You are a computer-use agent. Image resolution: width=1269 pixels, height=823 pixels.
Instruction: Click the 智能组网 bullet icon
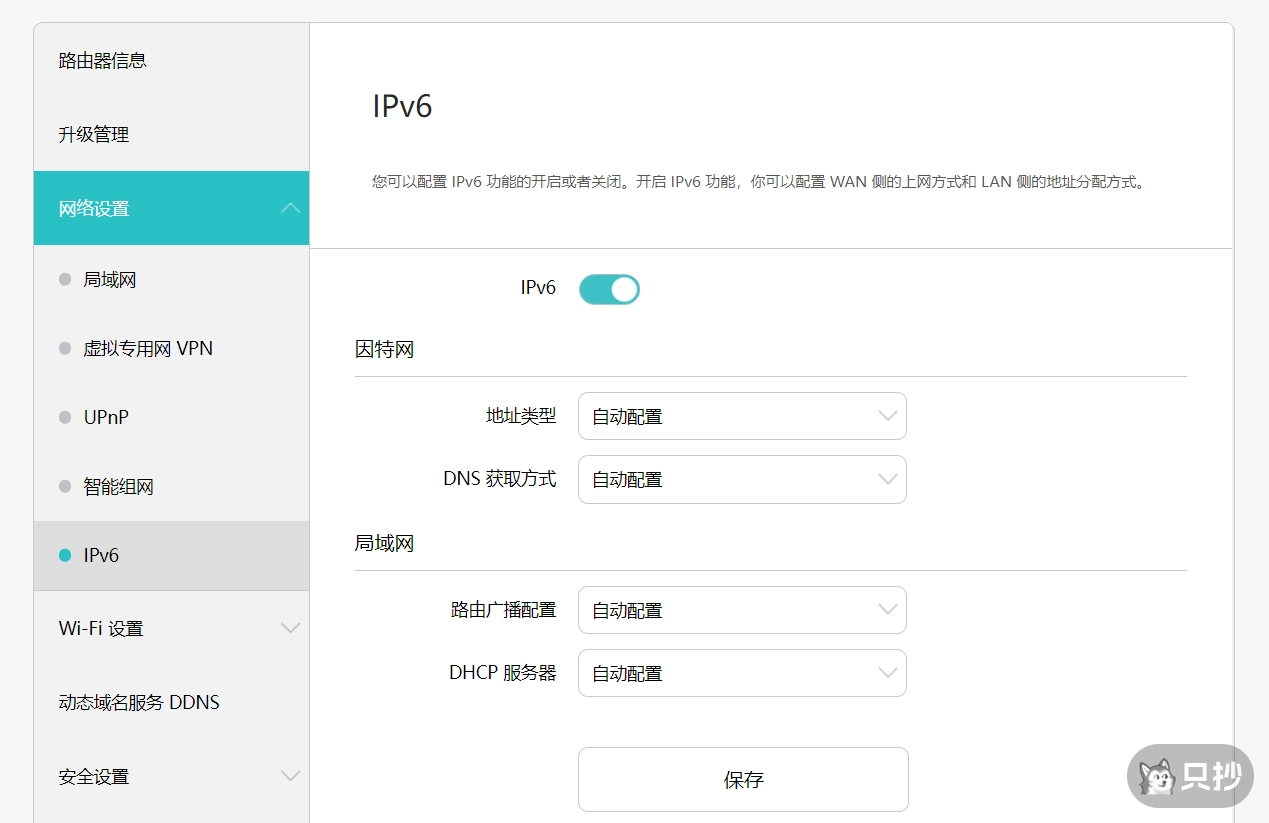click(63, 486)
